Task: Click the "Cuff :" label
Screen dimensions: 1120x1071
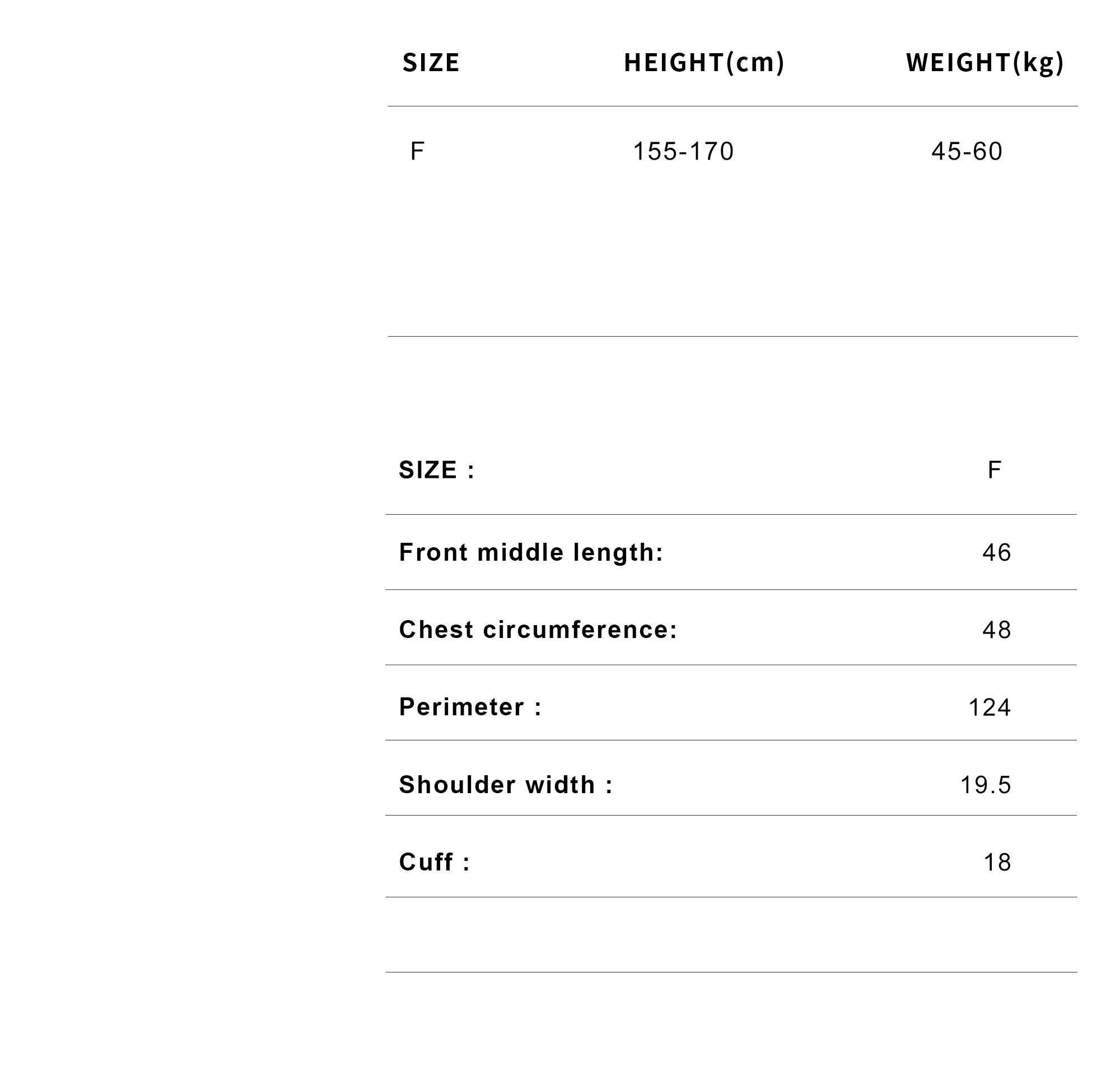Action: 435,862
